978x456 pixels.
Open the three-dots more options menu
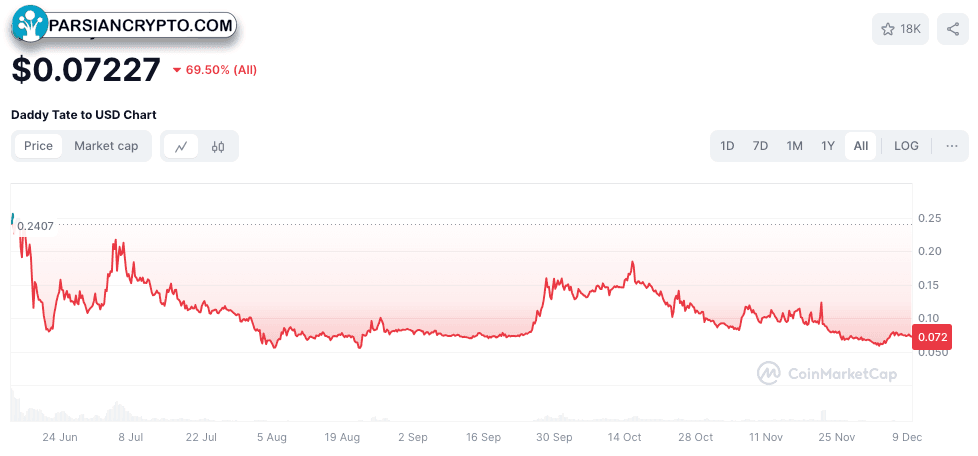(951, 146)
